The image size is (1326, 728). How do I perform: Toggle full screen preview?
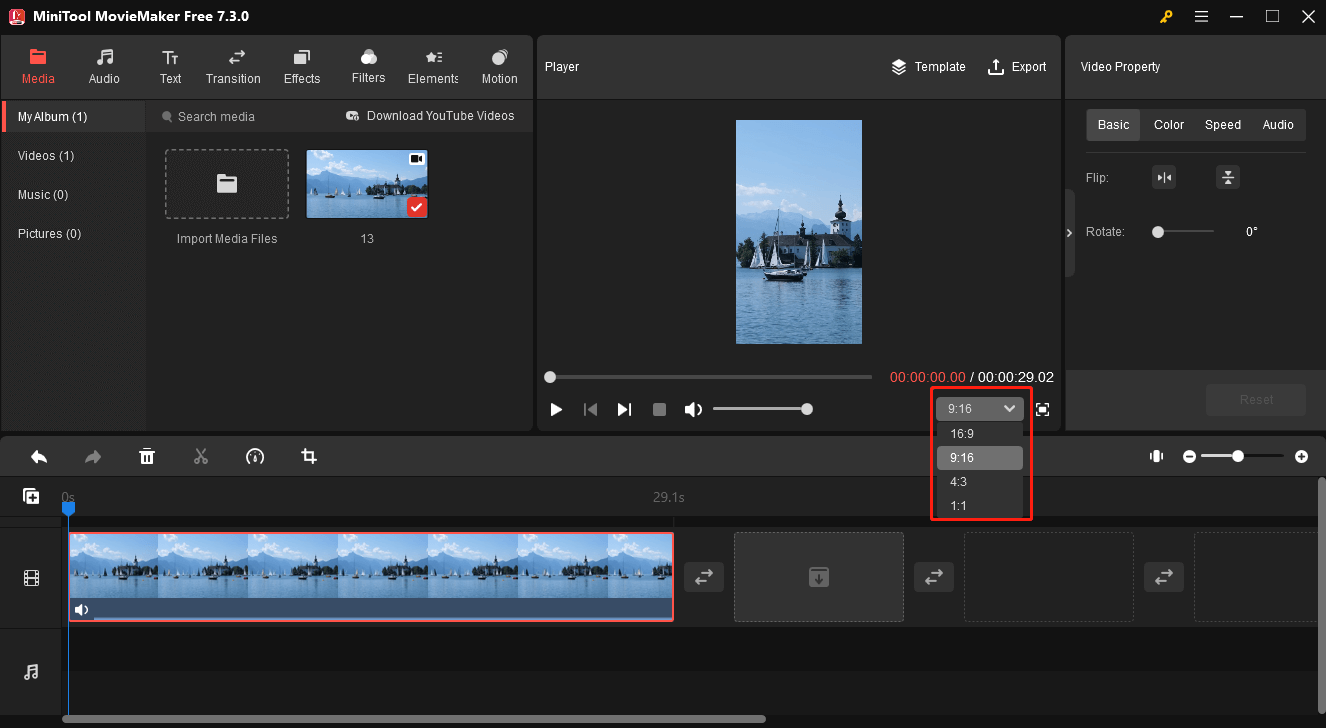(1042, 409)
